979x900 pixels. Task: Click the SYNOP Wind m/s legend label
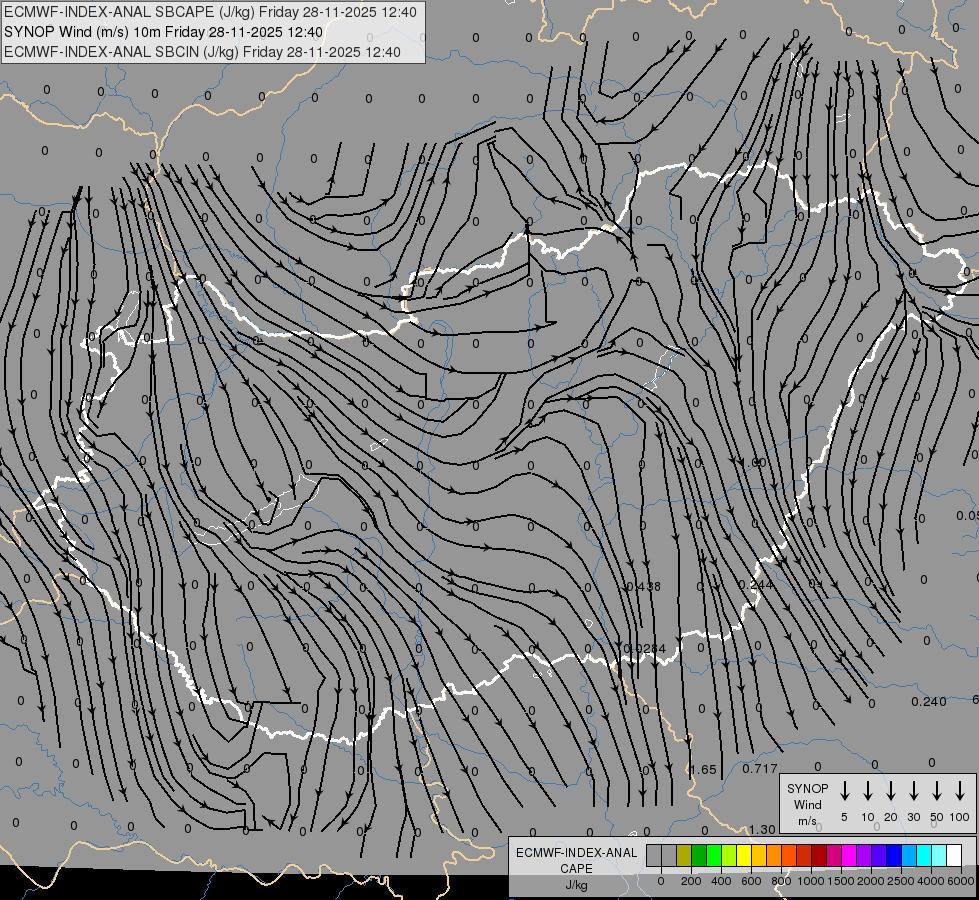coord(807,805)
